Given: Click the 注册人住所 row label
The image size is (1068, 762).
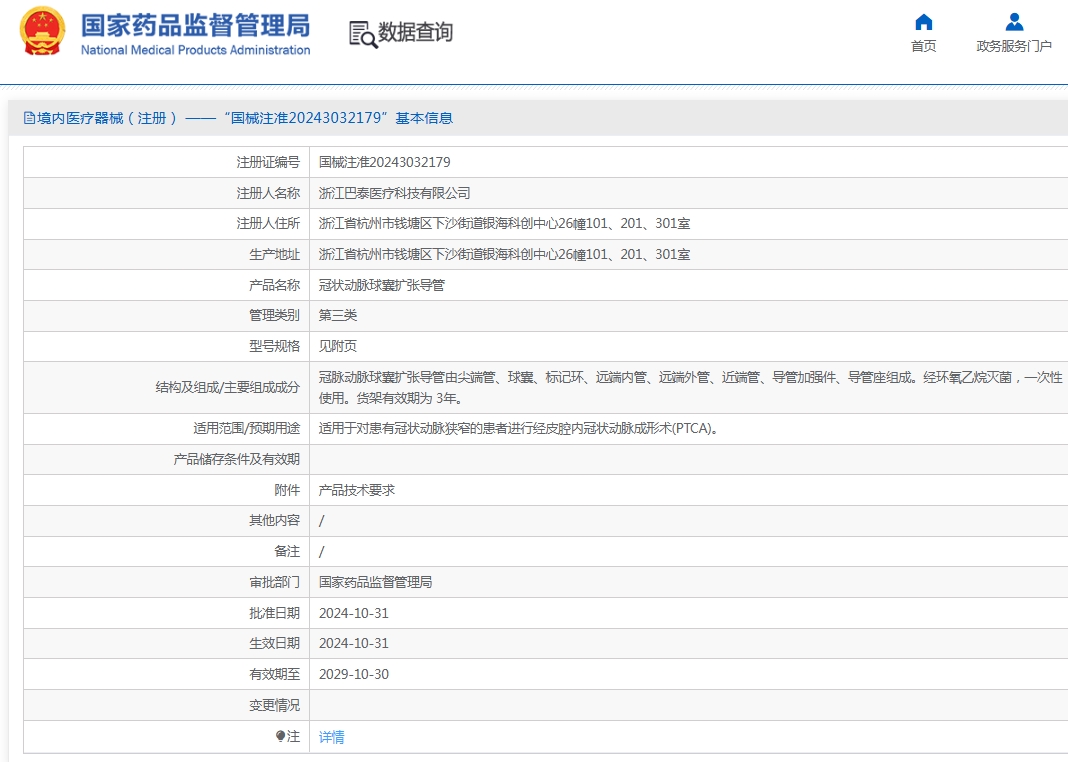Looking at the screenshot, I should (x=268, y=223).
